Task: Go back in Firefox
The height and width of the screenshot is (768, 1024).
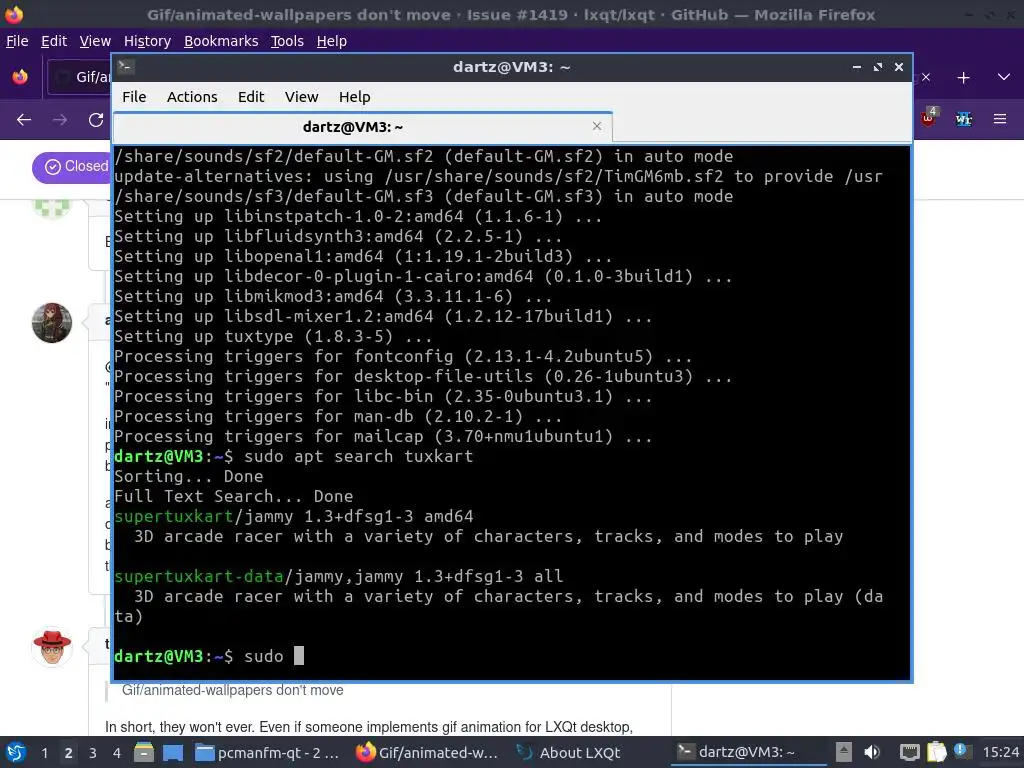Action: (24, 120)
